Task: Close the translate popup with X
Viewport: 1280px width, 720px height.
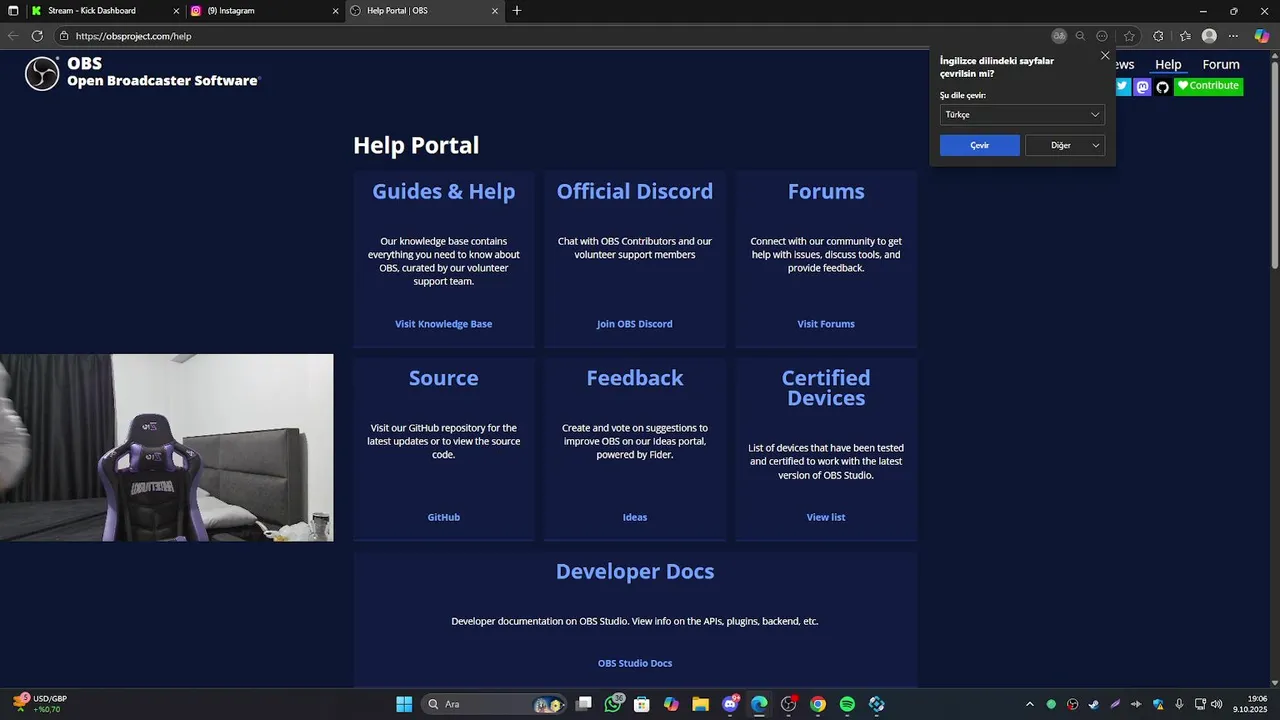Action: [1105, 56]
